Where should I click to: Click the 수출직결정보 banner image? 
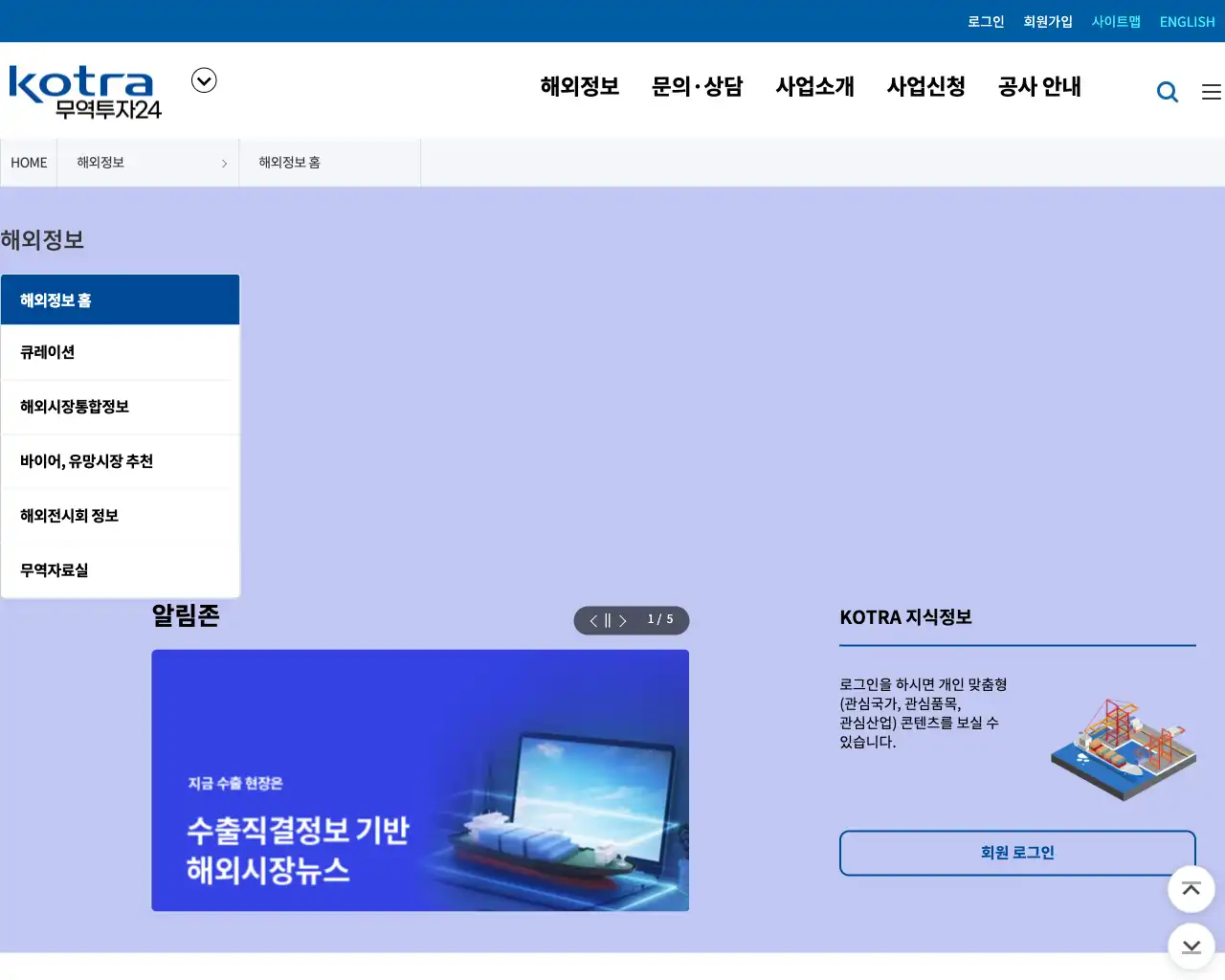[x=420, y=780]
